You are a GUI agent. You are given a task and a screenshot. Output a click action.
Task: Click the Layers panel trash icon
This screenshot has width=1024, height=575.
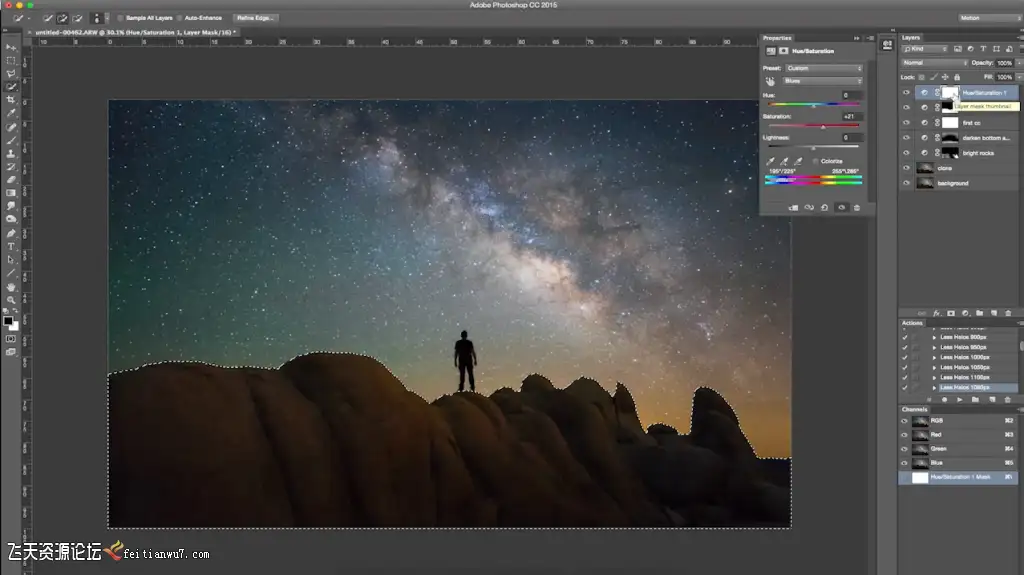point(1008,313)
